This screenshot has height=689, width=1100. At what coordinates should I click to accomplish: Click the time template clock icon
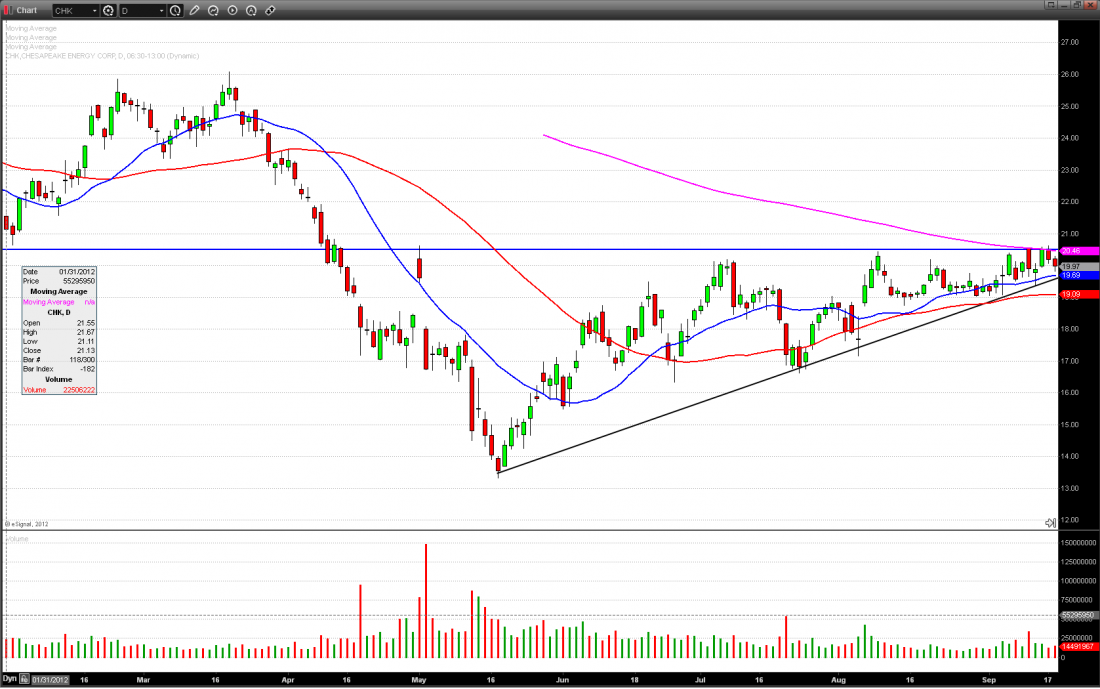click(x=176, y=10)
